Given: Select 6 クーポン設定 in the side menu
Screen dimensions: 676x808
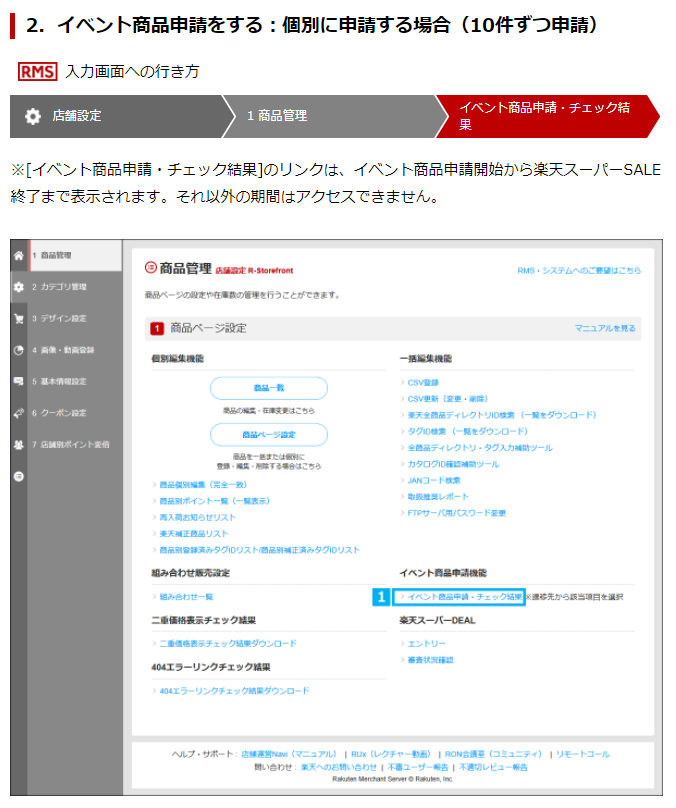Looking at the screenshot, I should coord(75,413).
